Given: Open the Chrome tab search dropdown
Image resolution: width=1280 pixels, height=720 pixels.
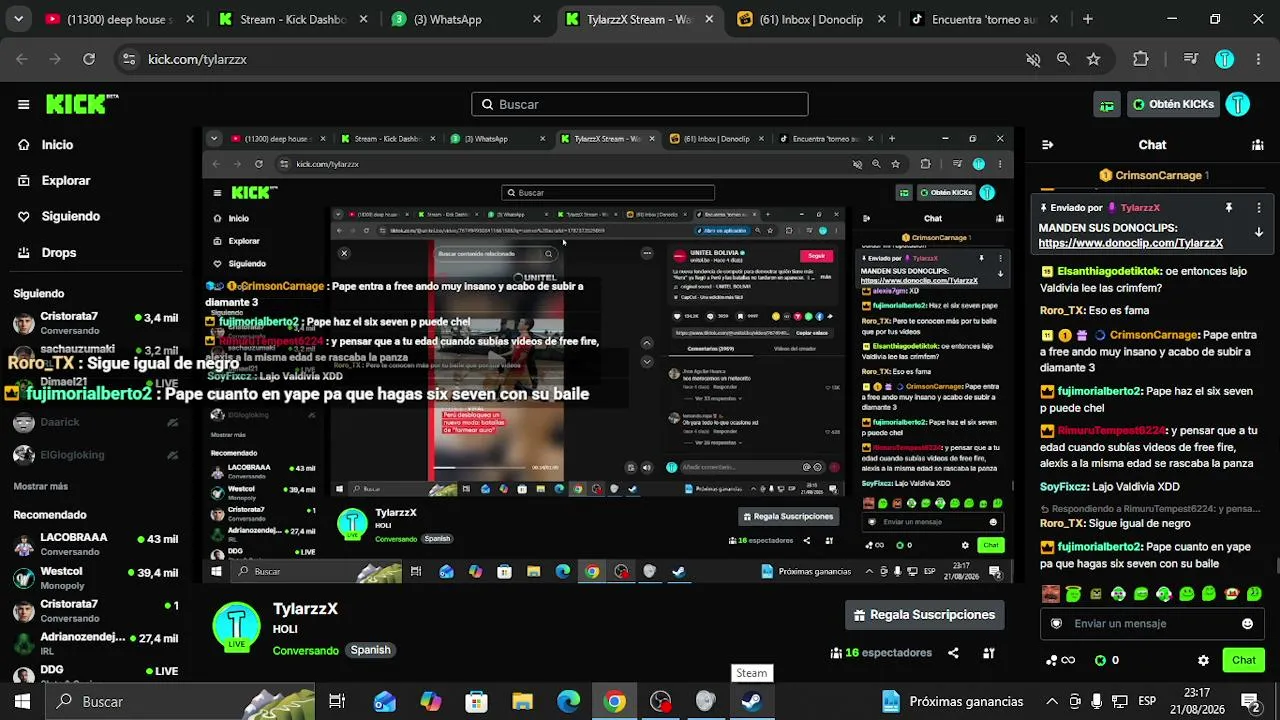Looking at the screenshot, I should tap(19, 19).
